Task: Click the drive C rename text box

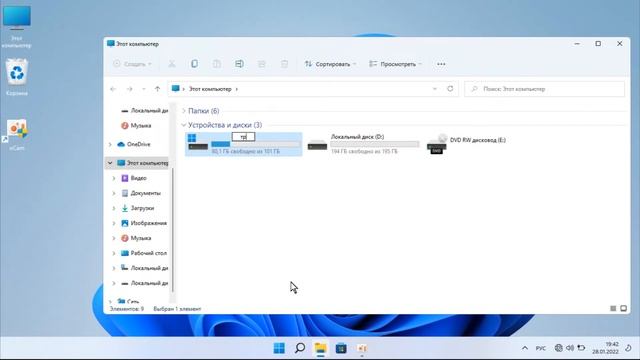Action: (x=243, y=137)
